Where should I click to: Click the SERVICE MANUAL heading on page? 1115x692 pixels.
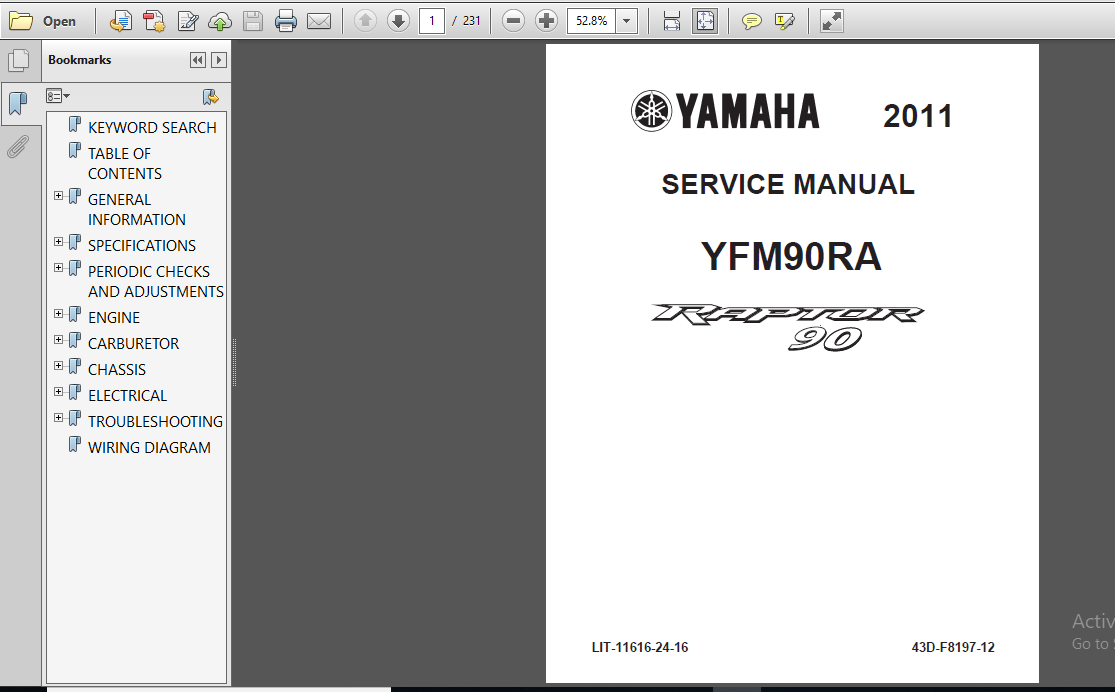tap(788, 184)
